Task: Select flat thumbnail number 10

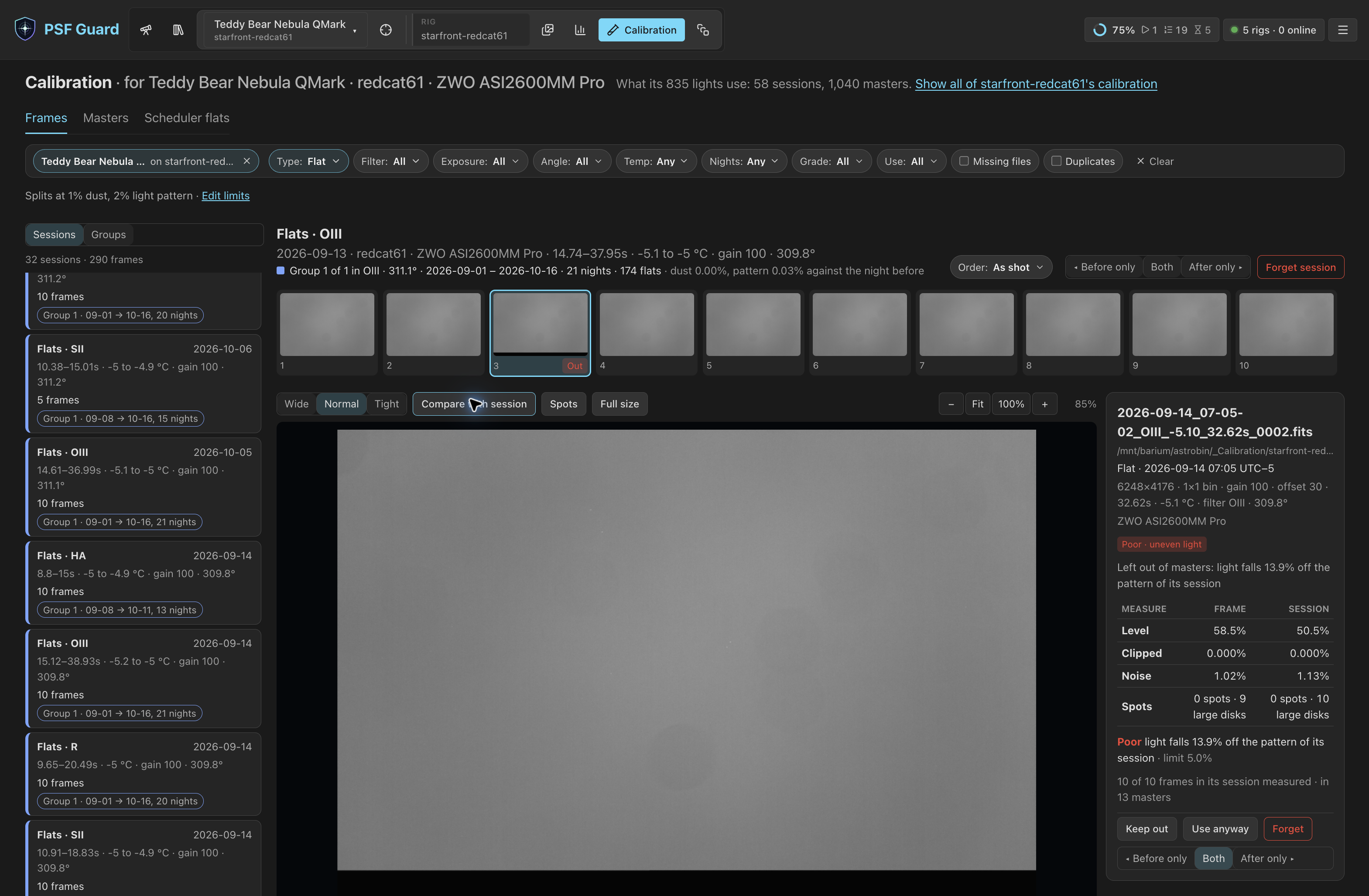Action: [1286, 332]
